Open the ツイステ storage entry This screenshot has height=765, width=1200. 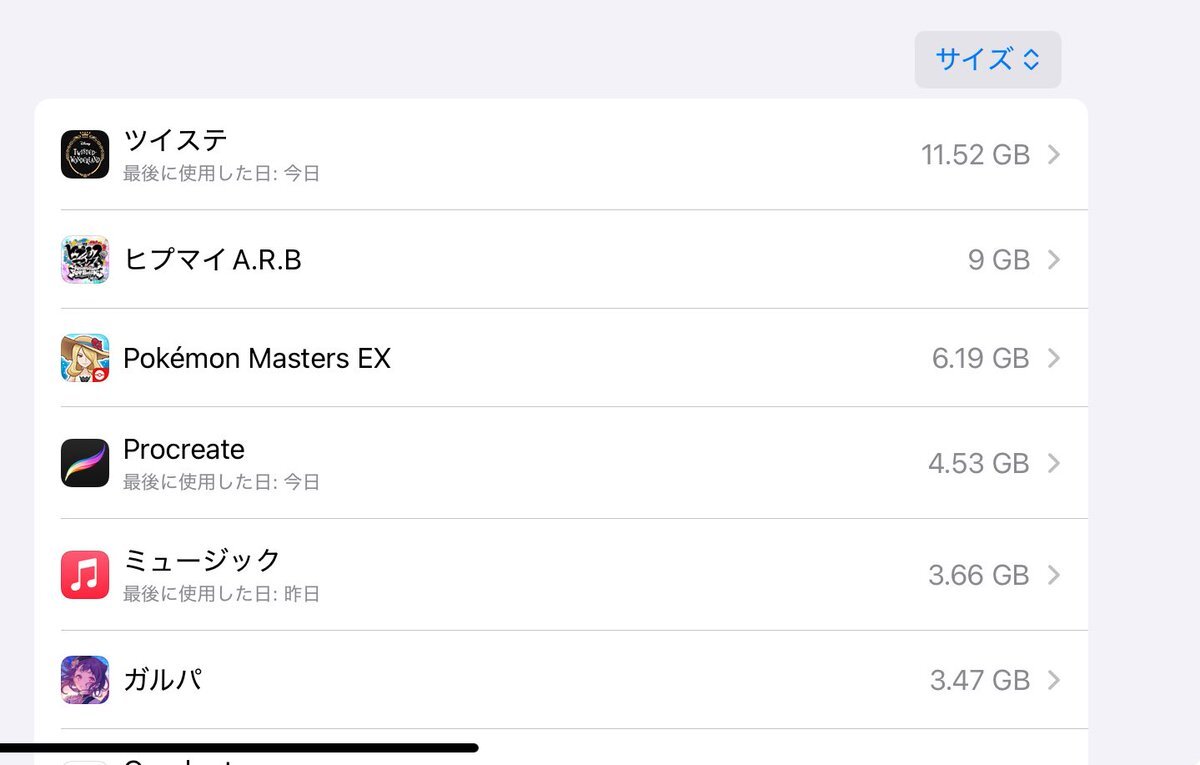click(561, 155)
